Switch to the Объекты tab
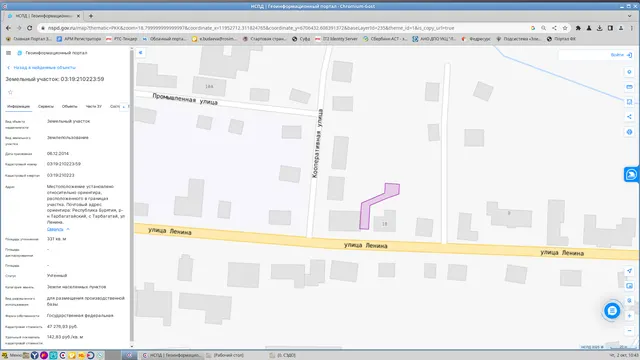The width and height of the screenshot is (640, 360). click(69, 107)
